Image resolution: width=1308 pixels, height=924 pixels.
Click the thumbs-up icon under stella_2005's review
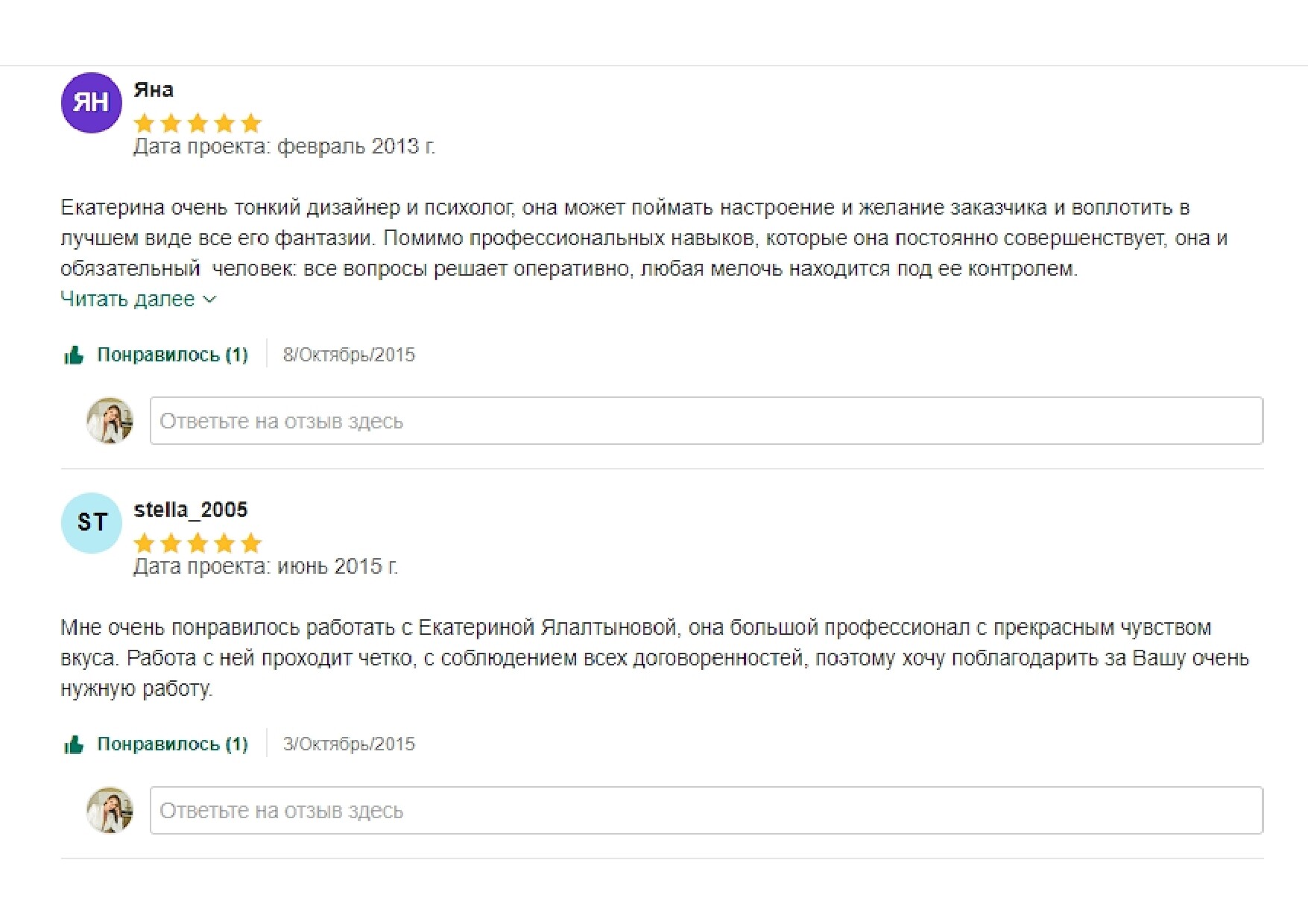[74, 744]
